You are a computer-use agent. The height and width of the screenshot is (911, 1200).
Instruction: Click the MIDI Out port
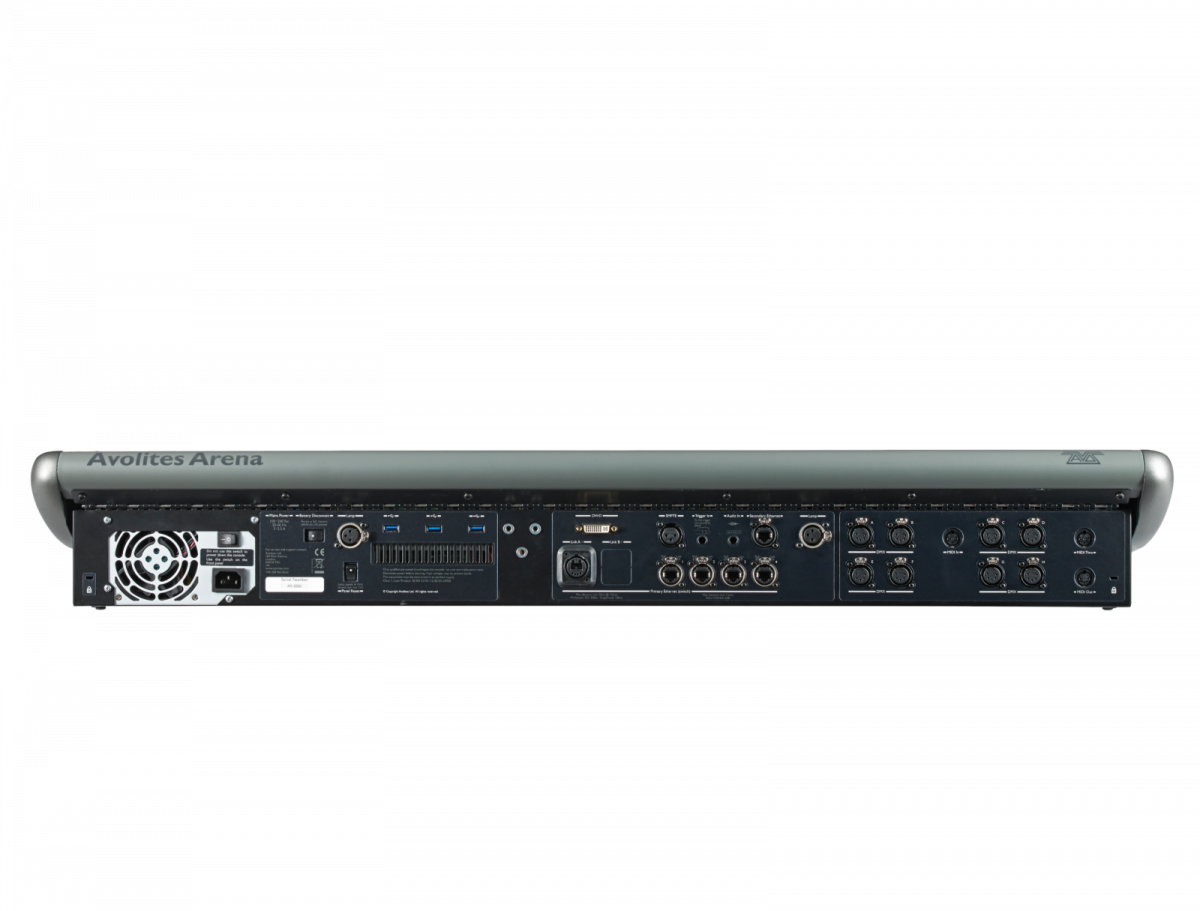[1084, 578]
